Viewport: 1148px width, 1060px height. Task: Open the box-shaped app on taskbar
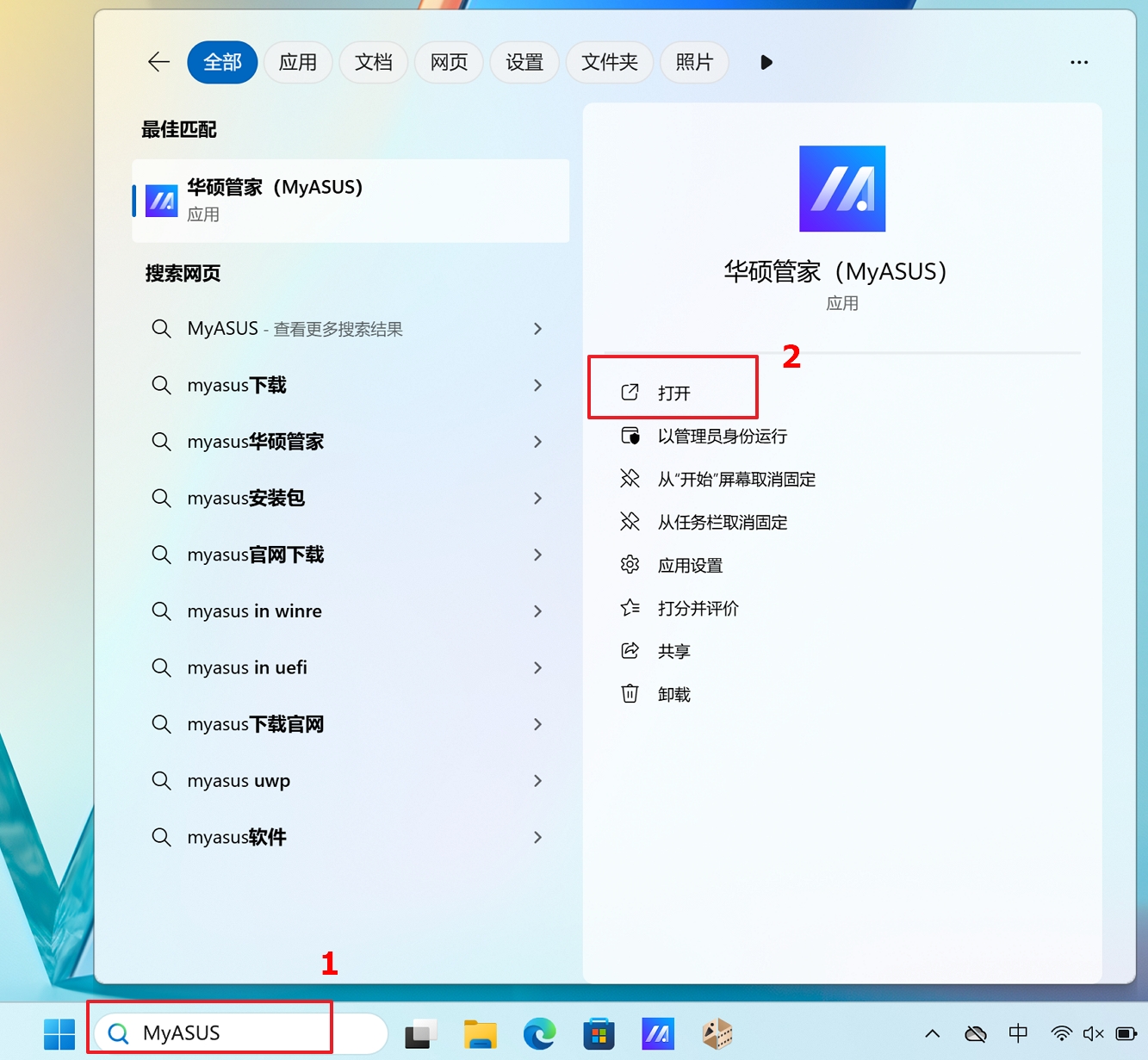[x=717, y=1033]
